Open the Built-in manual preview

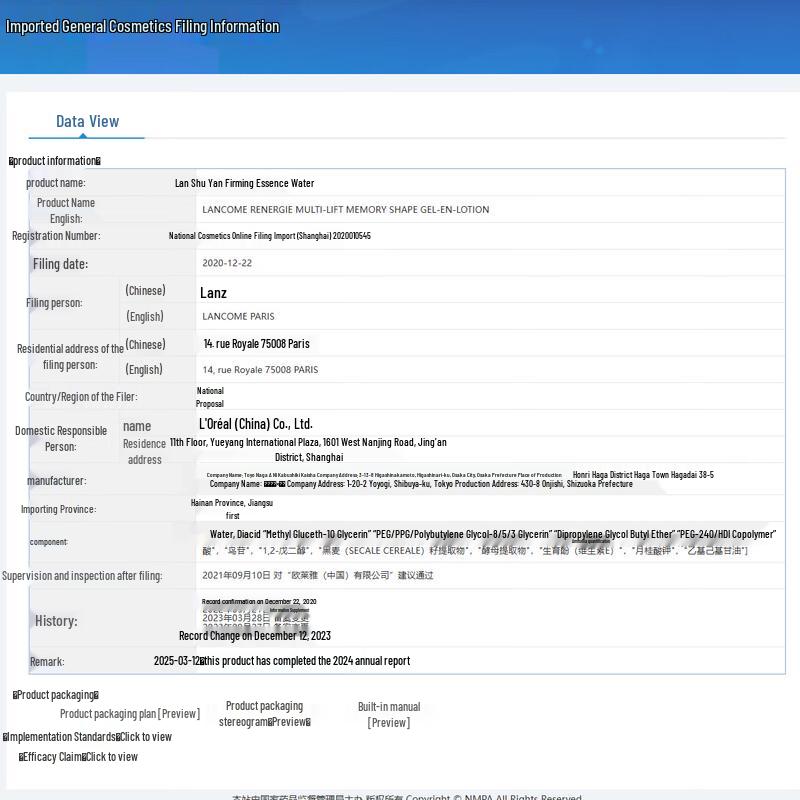click(389, 722)
